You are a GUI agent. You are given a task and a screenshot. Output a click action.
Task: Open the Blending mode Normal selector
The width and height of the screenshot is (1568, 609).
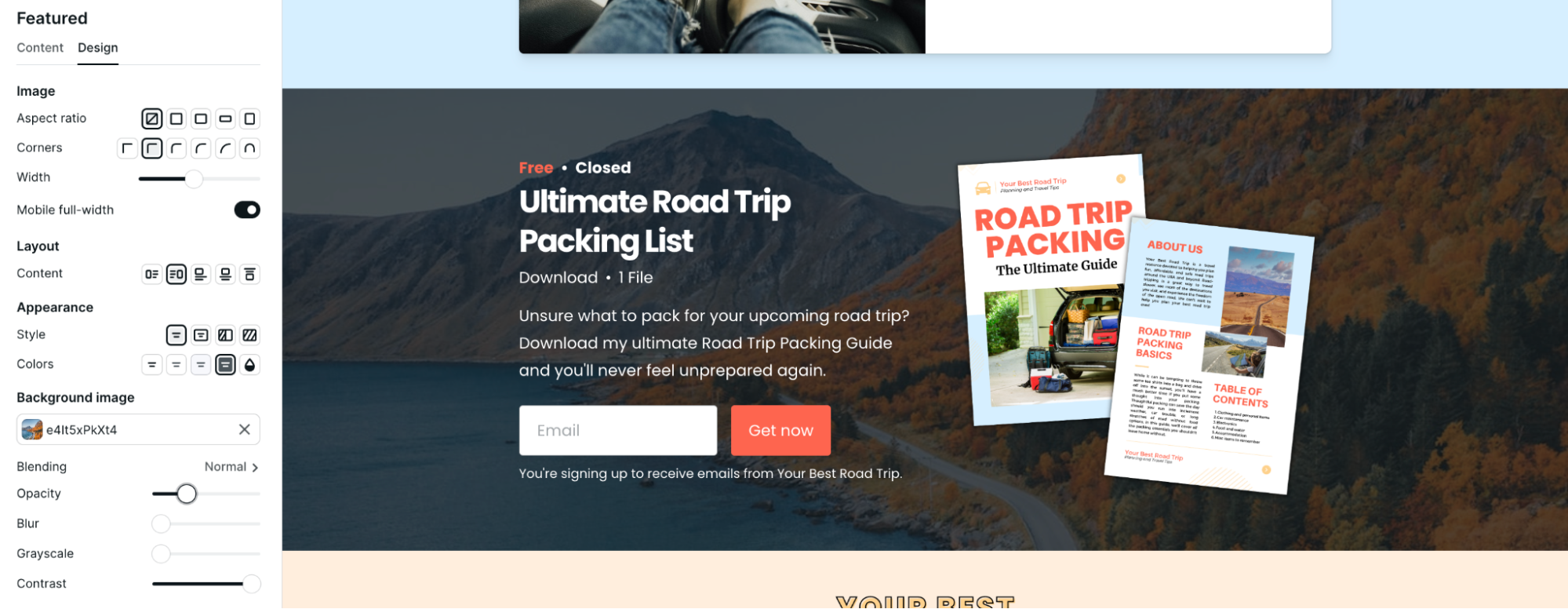click(x=231, y=467)
